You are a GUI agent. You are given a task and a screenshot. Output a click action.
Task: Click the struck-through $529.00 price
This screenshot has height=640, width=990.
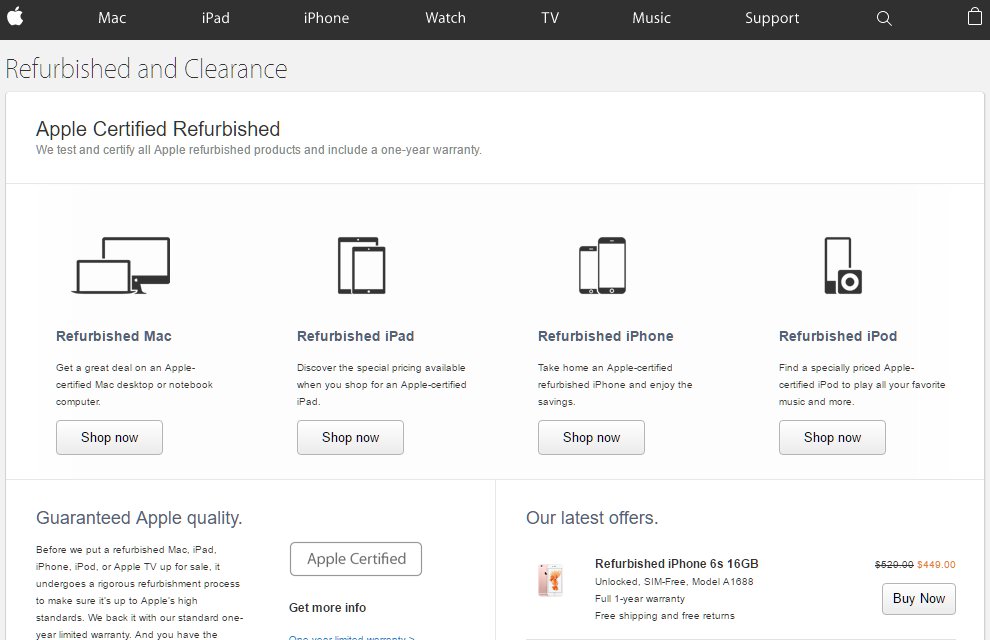(894, 564)
